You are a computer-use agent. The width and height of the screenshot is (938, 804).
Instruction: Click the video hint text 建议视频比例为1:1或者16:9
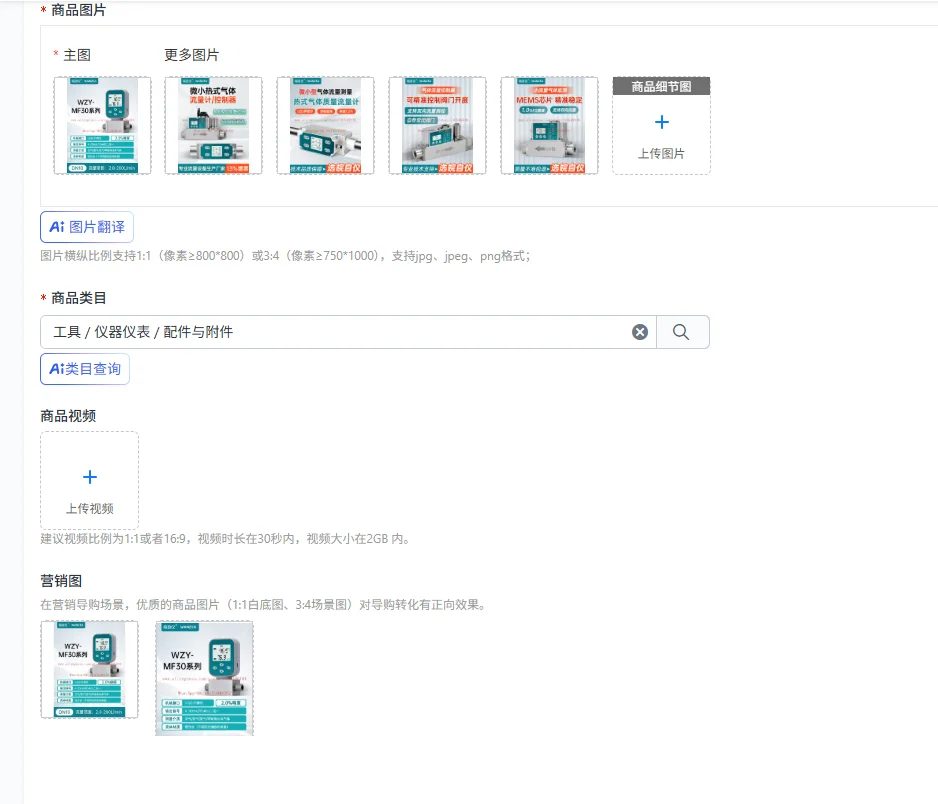[226, 539]
